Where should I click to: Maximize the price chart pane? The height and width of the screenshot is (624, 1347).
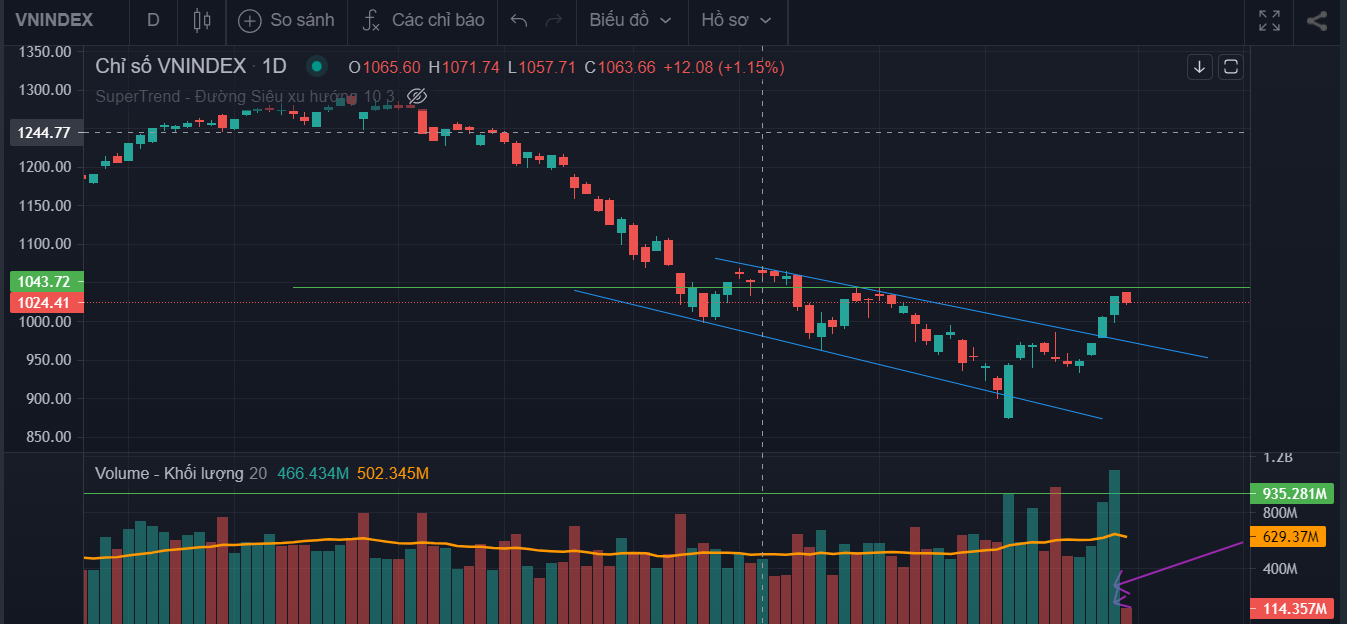coord(1231,67)
